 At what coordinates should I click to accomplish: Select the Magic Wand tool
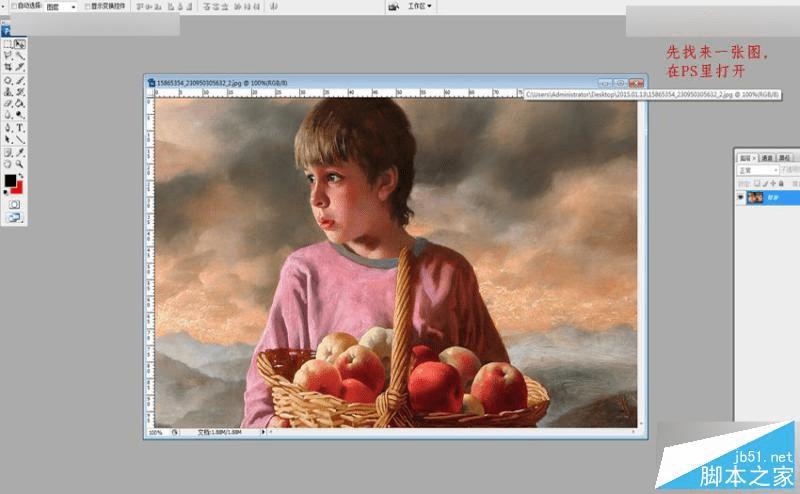(19, 56)
